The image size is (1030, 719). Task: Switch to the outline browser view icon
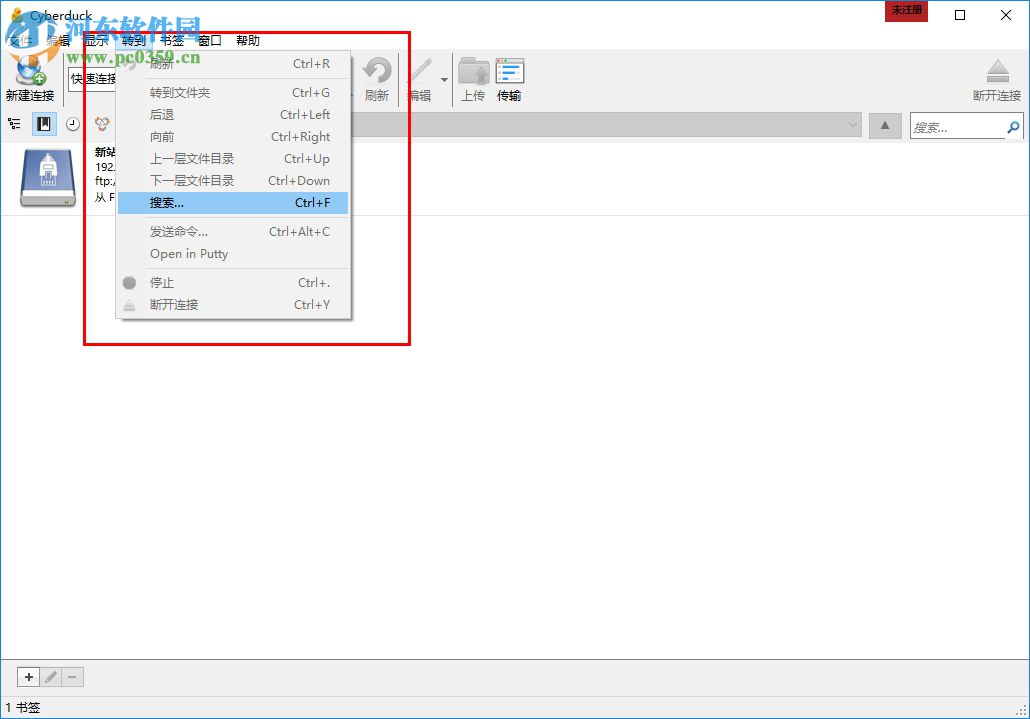tap(14, 123)
